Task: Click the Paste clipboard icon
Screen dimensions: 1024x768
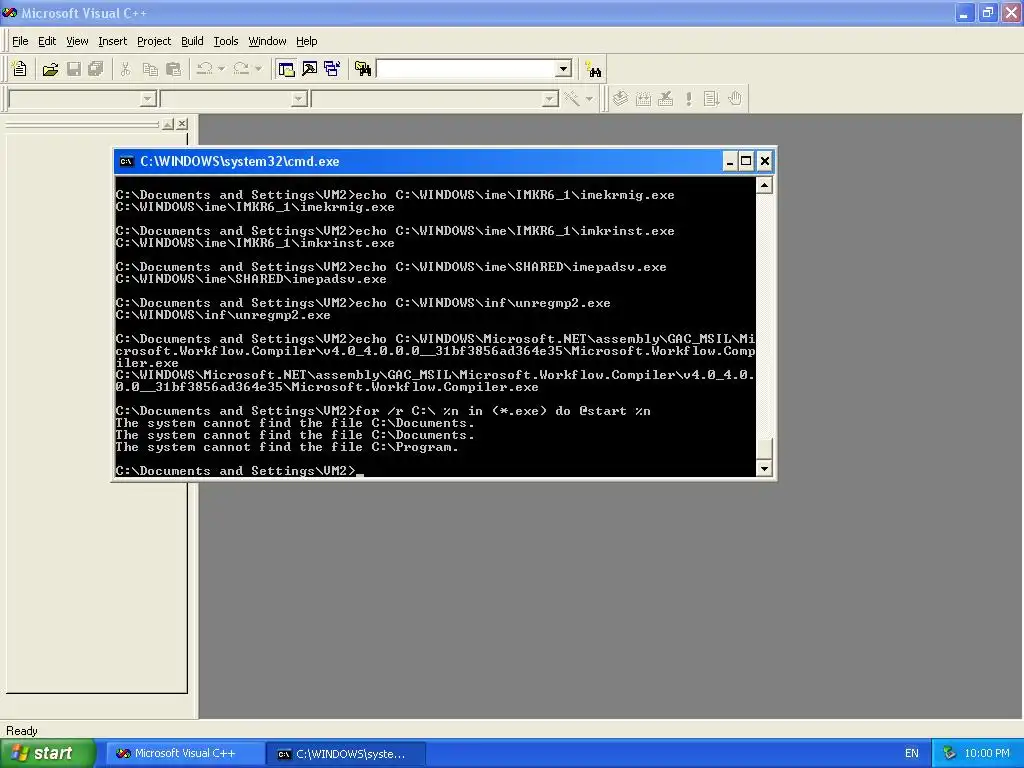Action: 173,69
